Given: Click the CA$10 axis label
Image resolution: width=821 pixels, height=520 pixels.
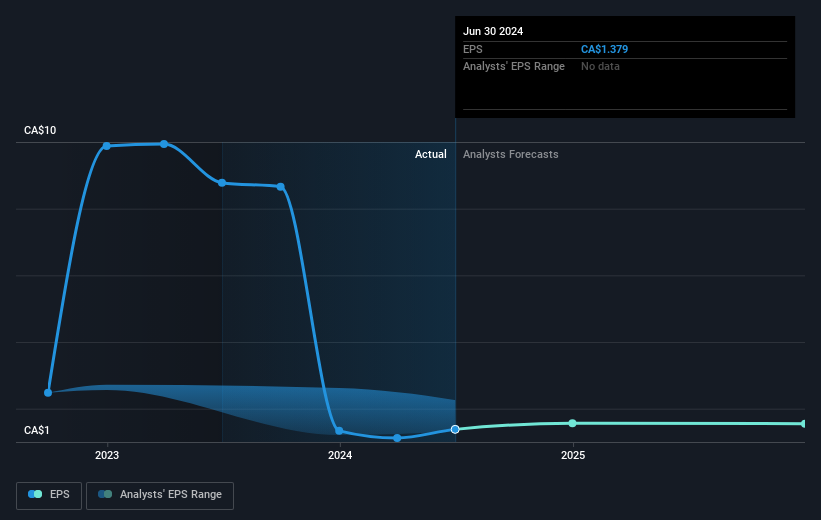Looking at the screenshot, I should (40, 130).
